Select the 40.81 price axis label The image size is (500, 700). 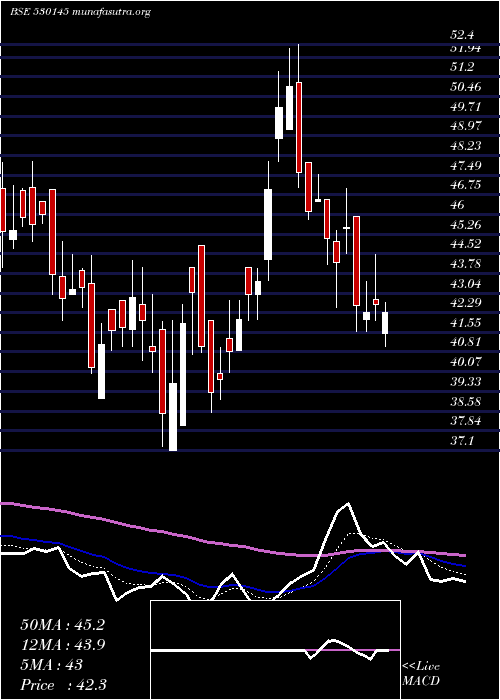(466, 342)
